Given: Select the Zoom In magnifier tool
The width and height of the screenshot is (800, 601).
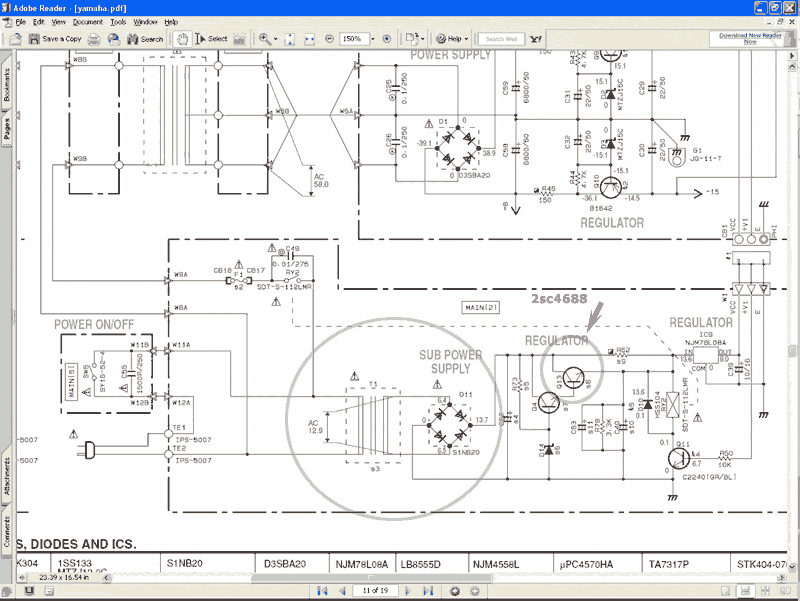Looking at the screenshot, I should click(265, 39).
